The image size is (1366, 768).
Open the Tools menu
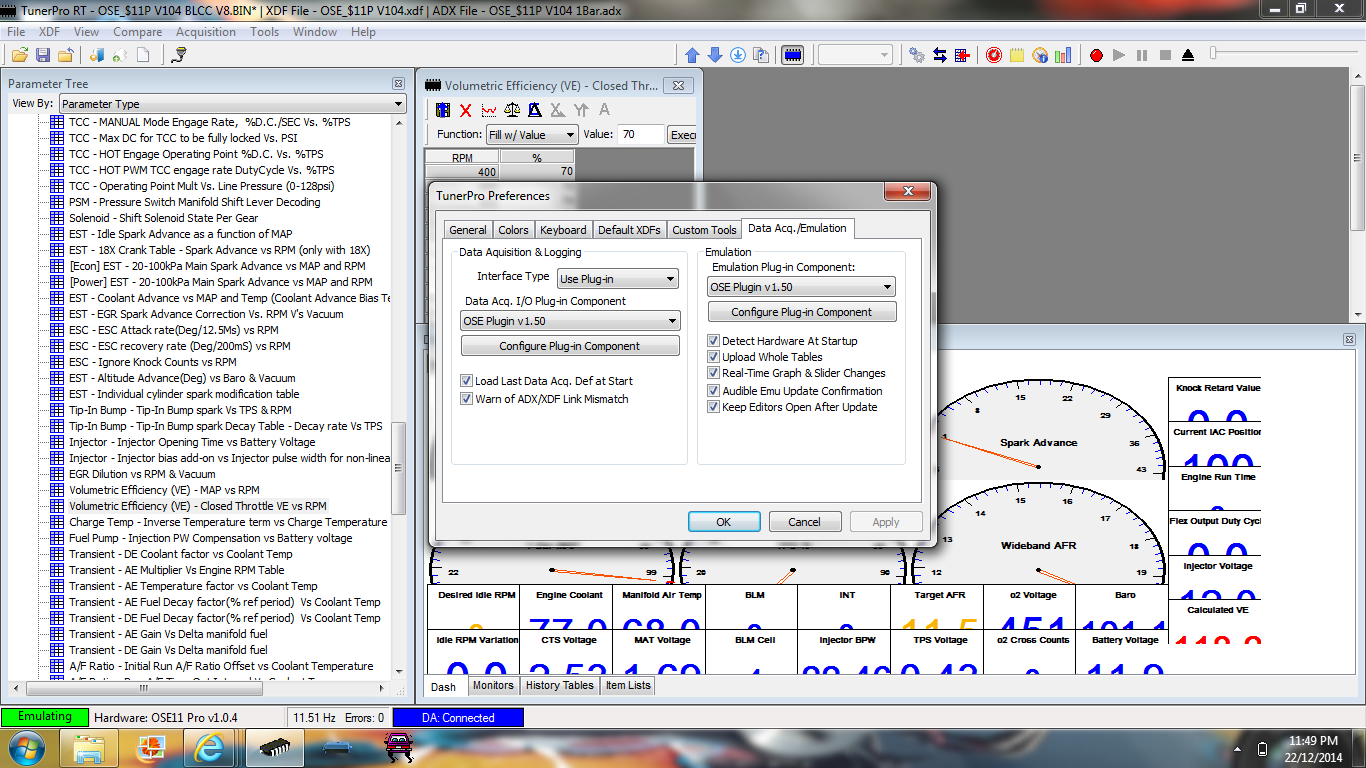[x=265, y=32]
